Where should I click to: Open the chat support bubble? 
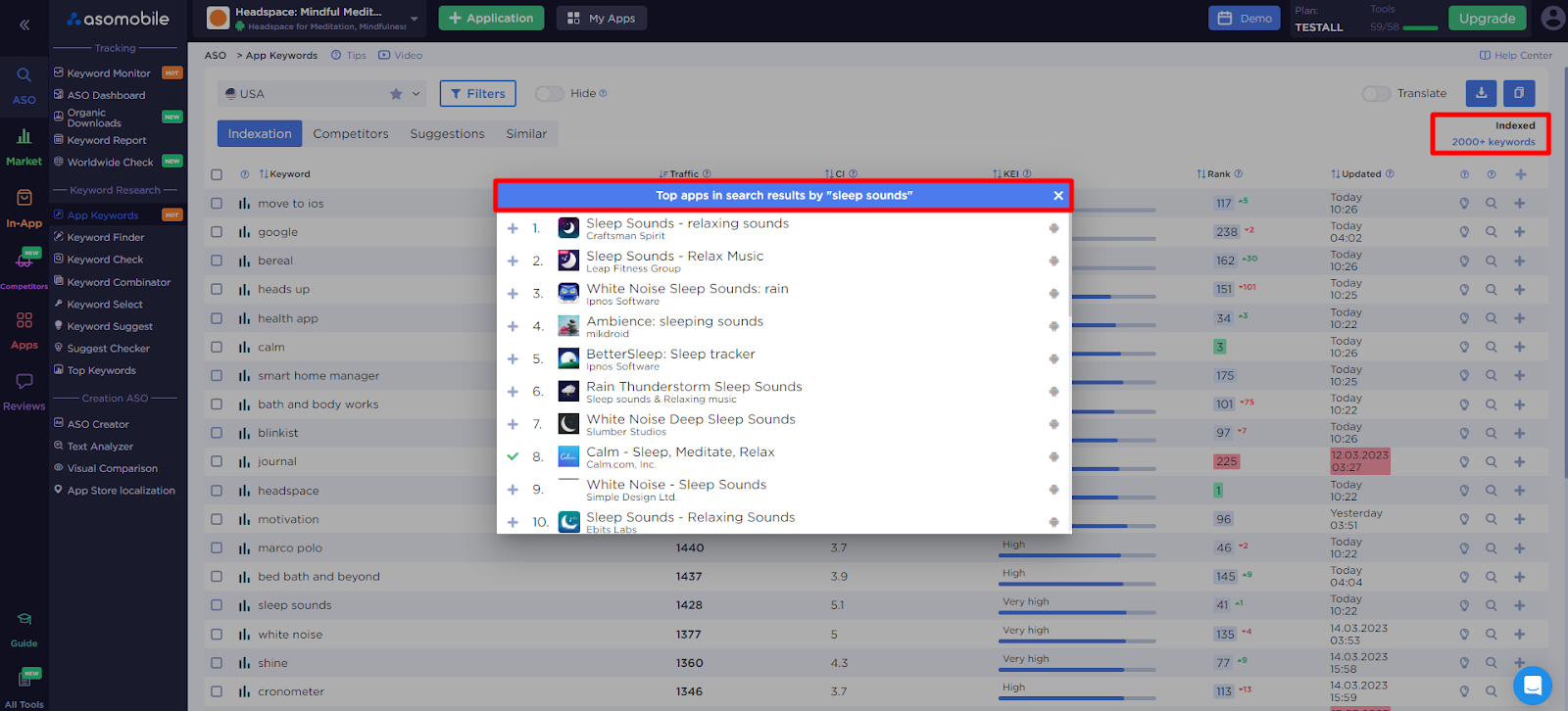click(1532, 686)
